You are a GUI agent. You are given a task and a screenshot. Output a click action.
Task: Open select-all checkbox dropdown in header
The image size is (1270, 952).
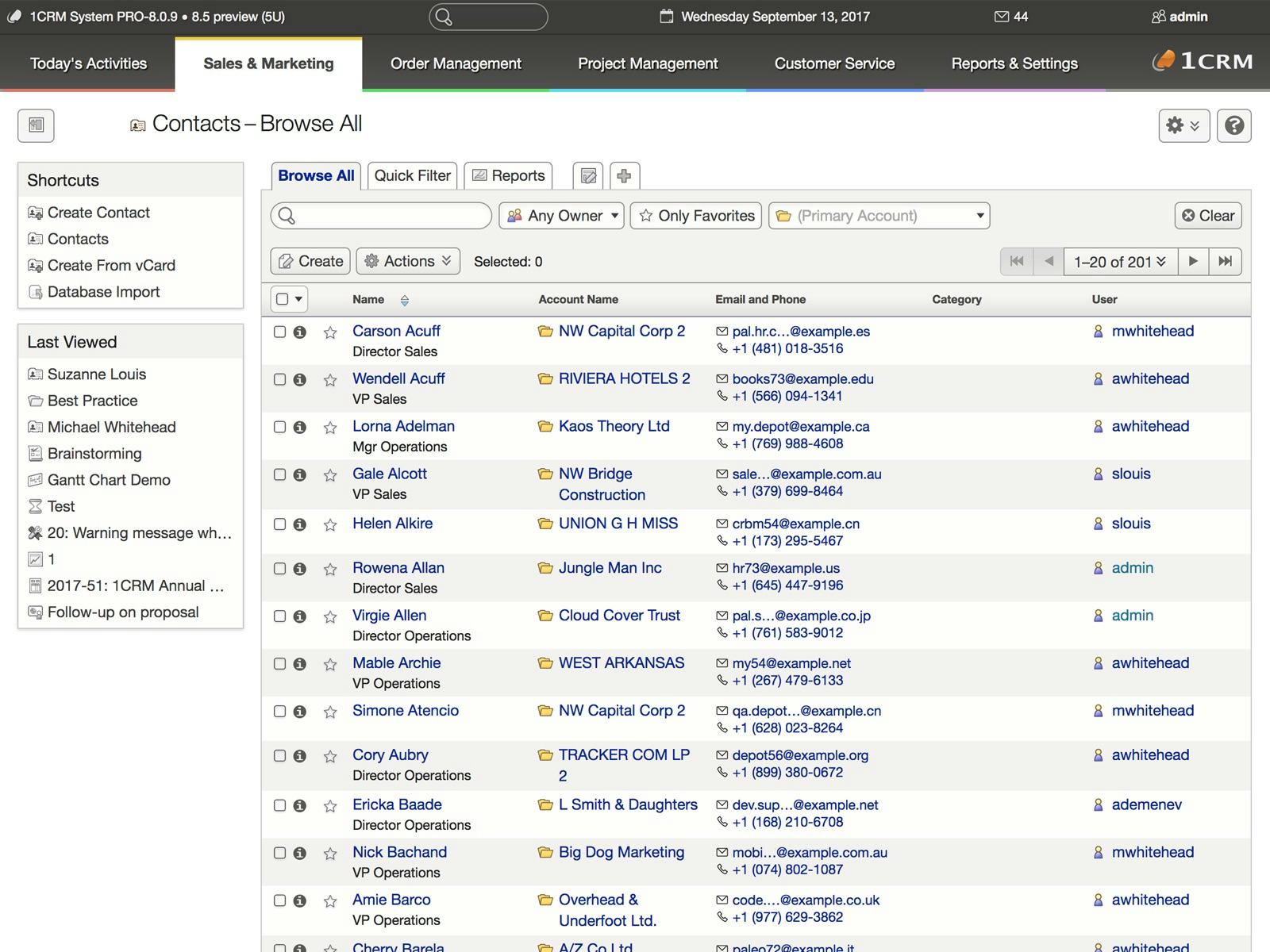click(289, 299)
